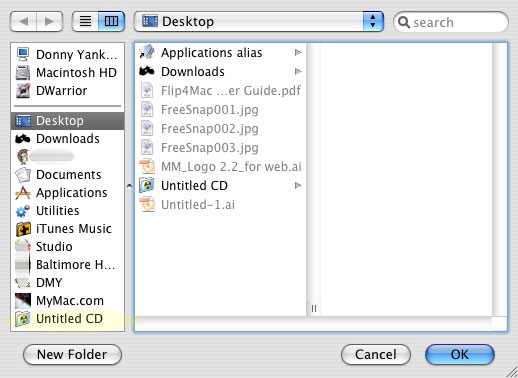Viewport: 518px width, 378px height.
Task: Click "Applications alias" name in list
Action: [x=212, y=53]
